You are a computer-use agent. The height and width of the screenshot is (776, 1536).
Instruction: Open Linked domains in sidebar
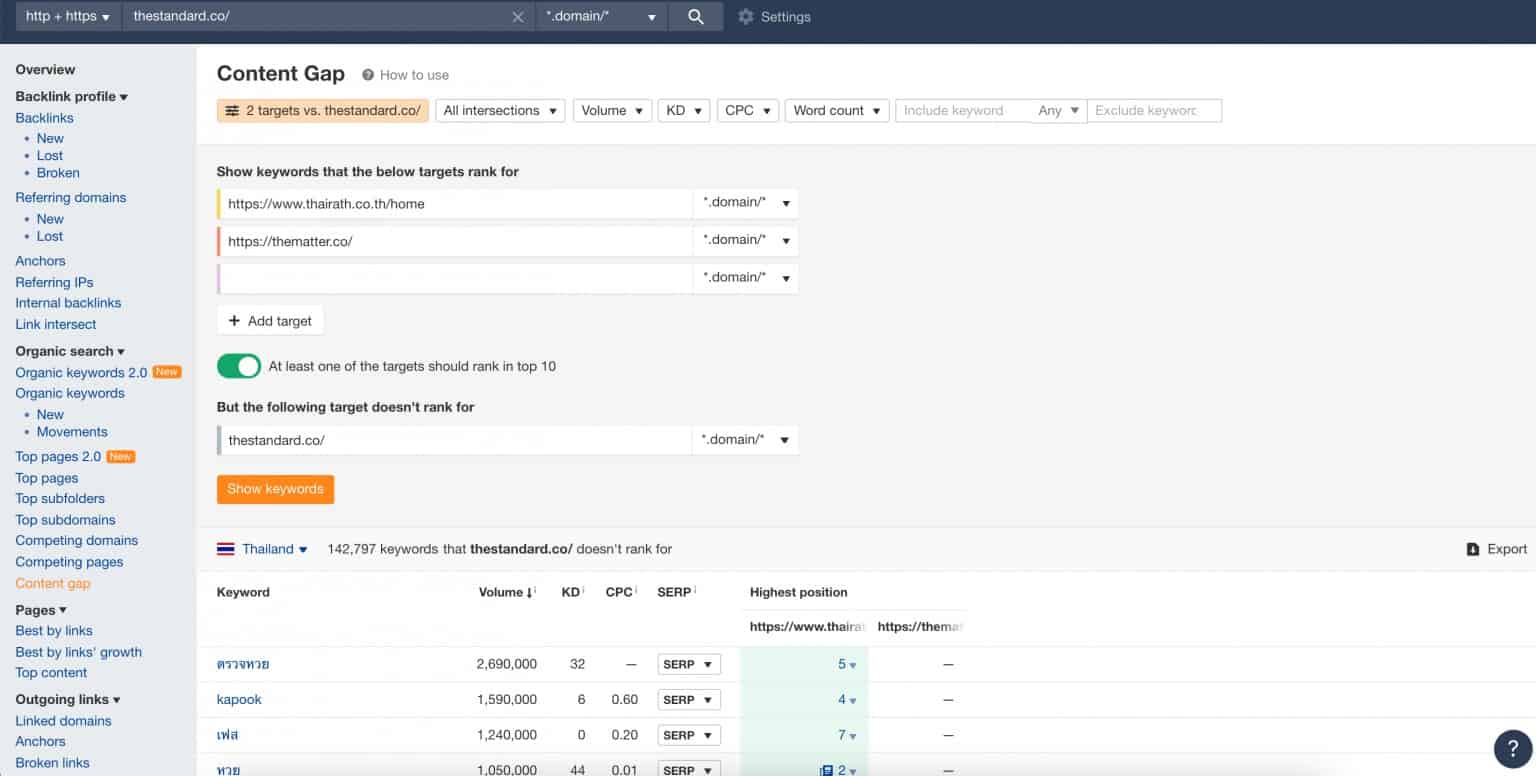[63, 721]
